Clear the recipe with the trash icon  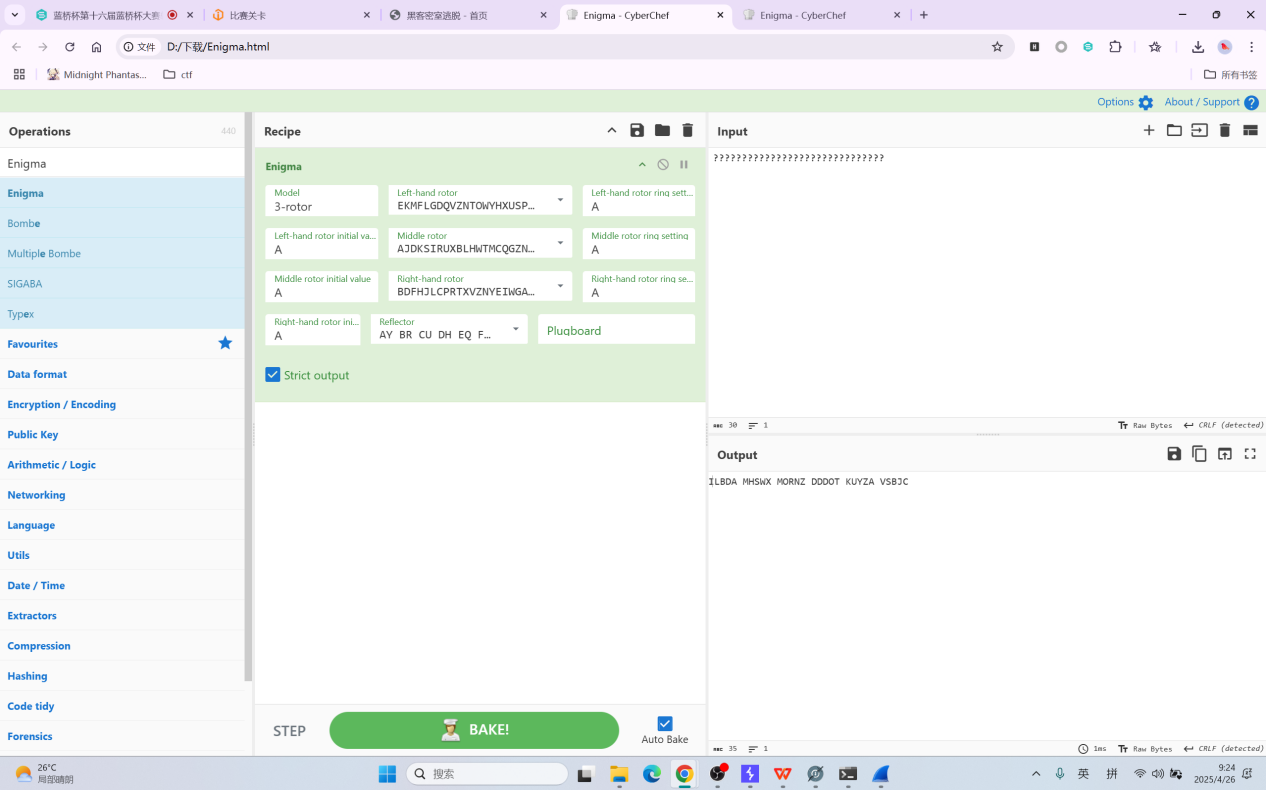point(687,131)
